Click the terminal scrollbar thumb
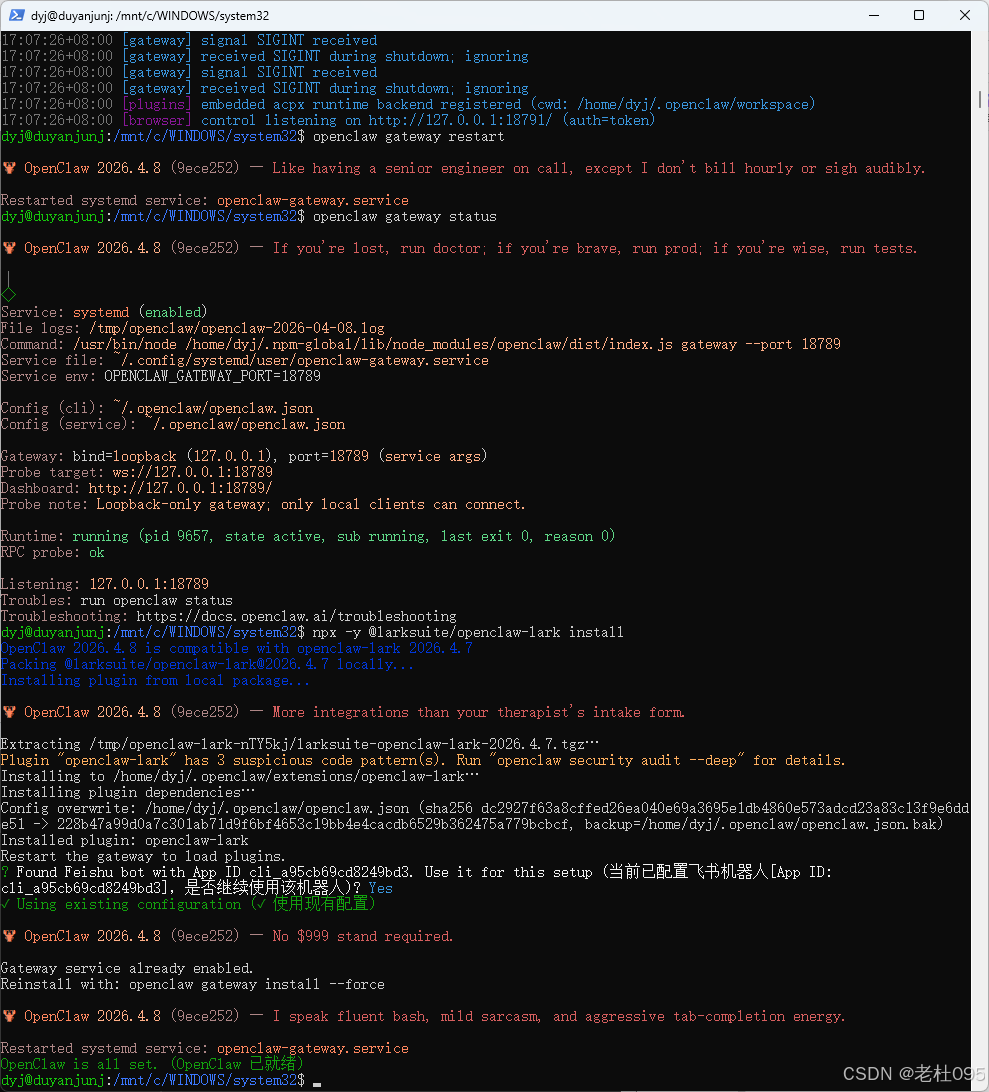This screenshot has width=989, height=1092. pos(980,100)
